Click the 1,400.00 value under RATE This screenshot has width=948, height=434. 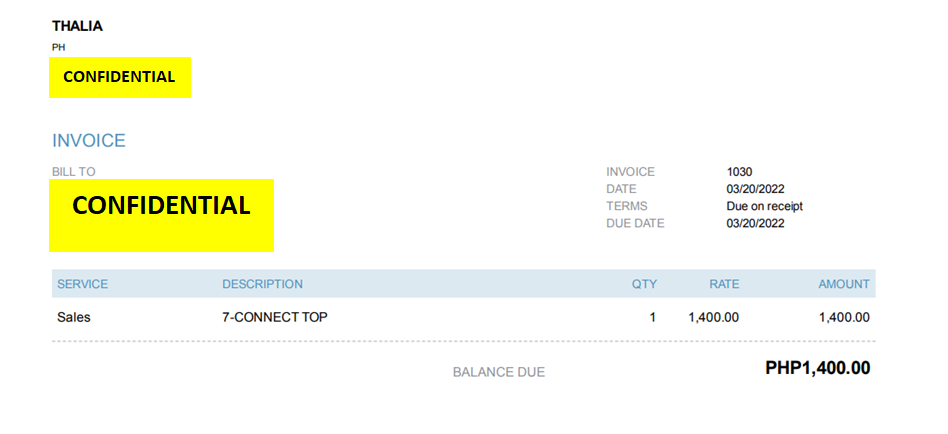click(x=714, y=318)
